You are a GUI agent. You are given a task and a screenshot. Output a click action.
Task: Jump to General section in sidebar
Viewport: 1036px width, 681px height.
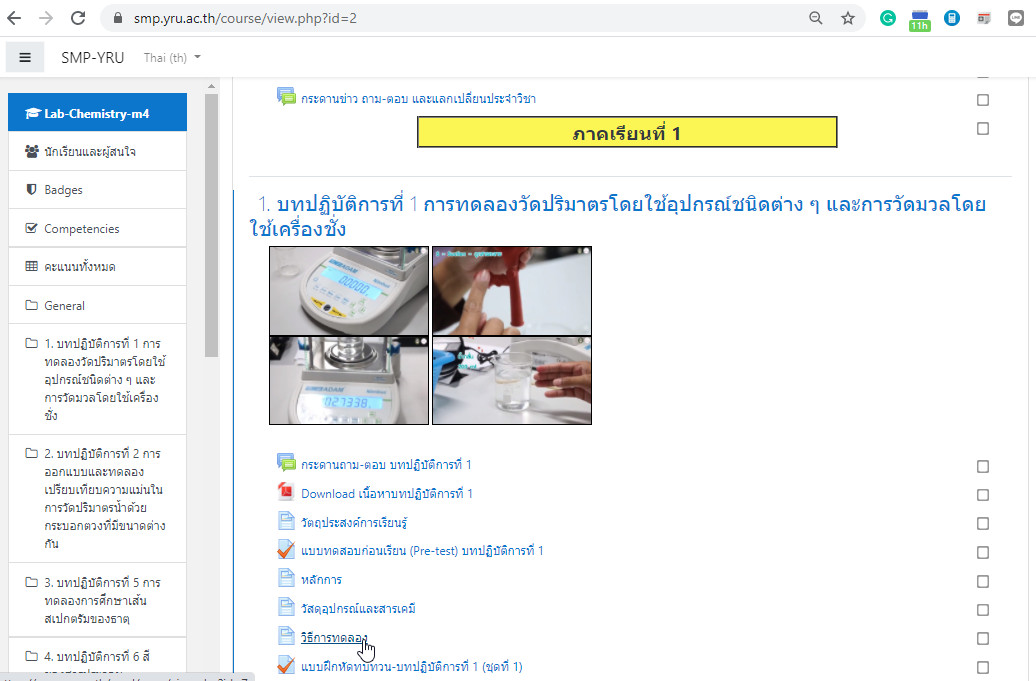(97, 305)
